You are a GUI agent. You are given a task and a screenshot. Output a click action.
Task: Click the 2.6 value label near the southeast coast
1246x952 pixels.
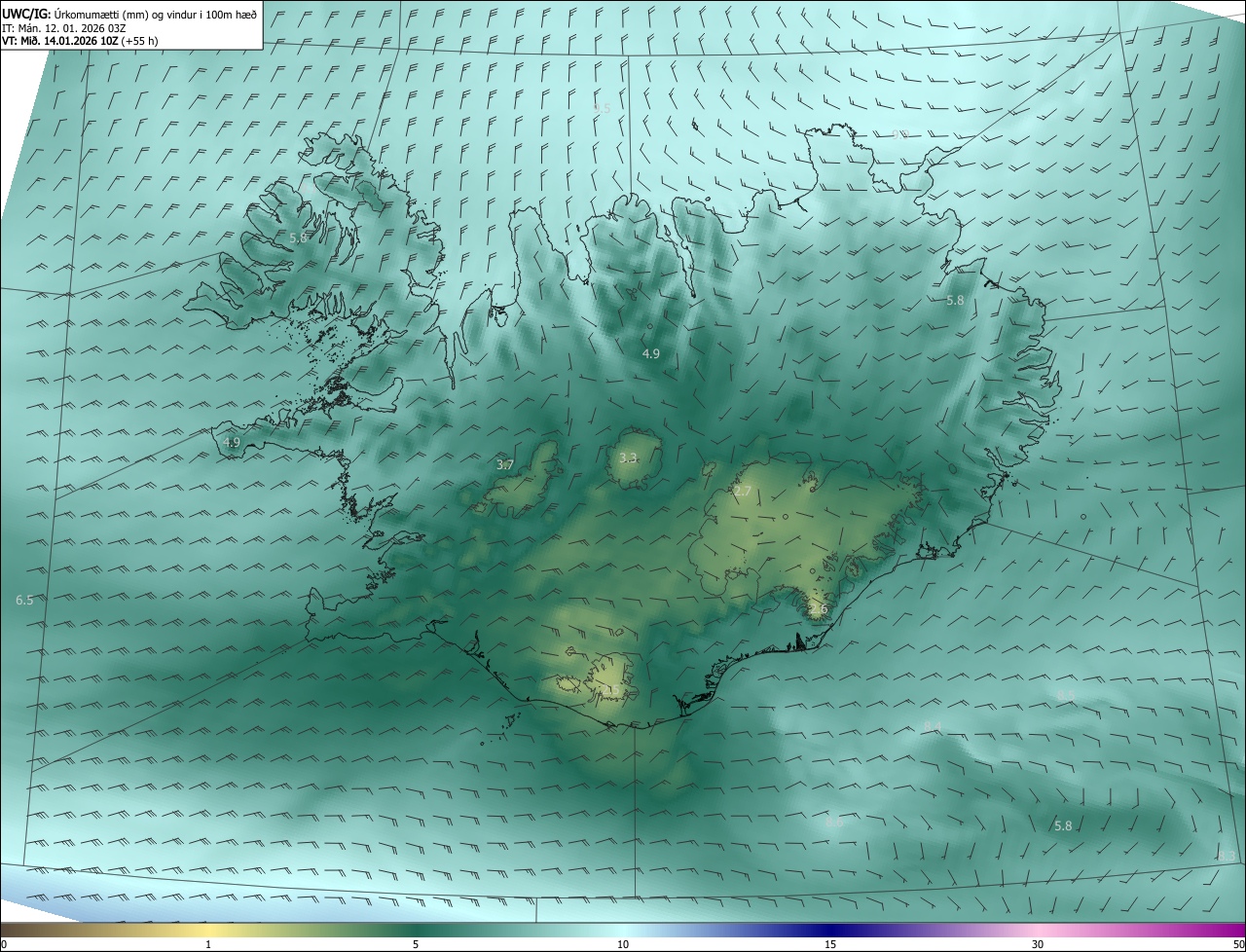(x=819, y=609)
